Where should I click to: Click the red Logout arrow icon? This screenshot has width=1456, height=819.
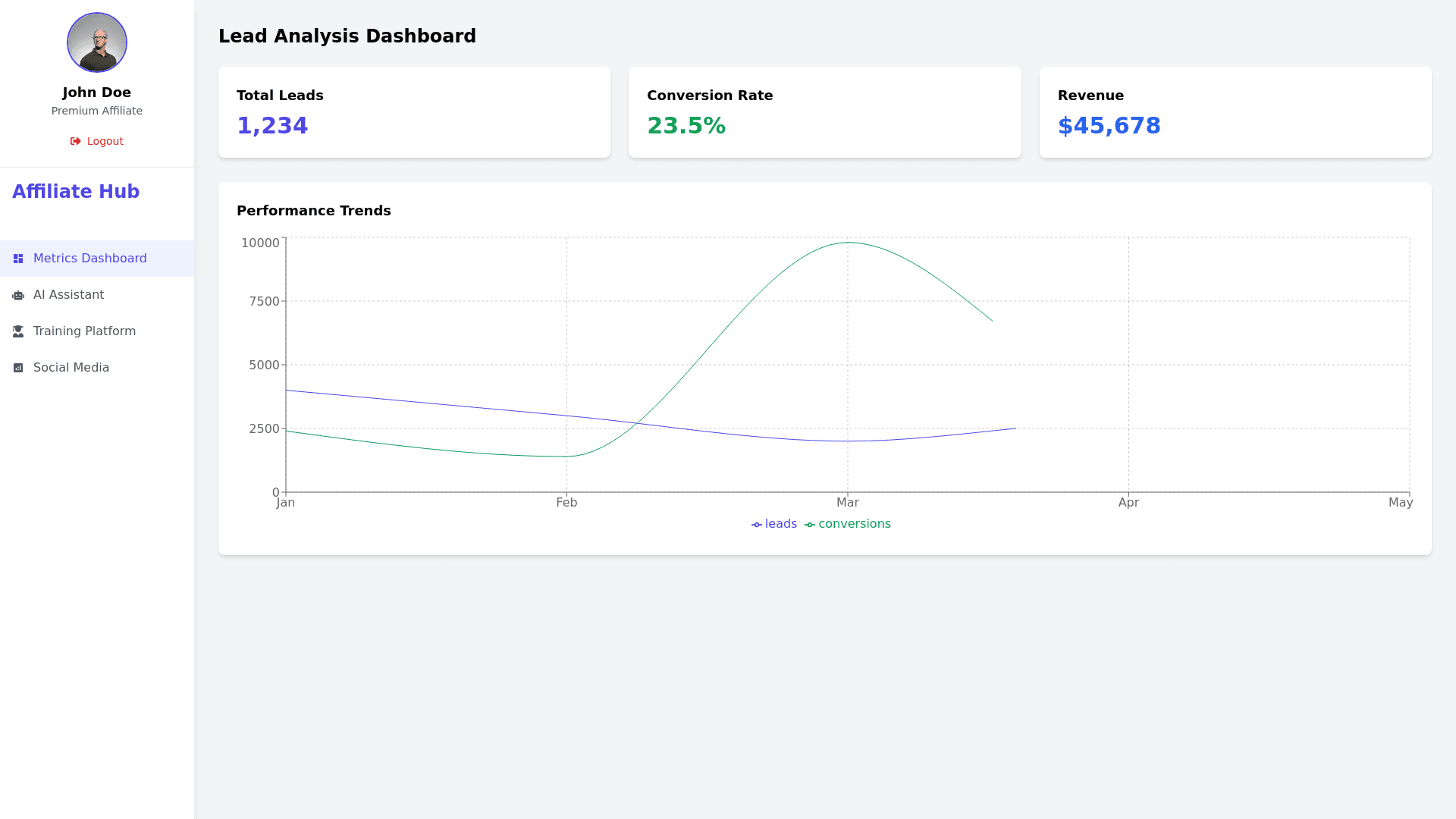pos(75,142)
